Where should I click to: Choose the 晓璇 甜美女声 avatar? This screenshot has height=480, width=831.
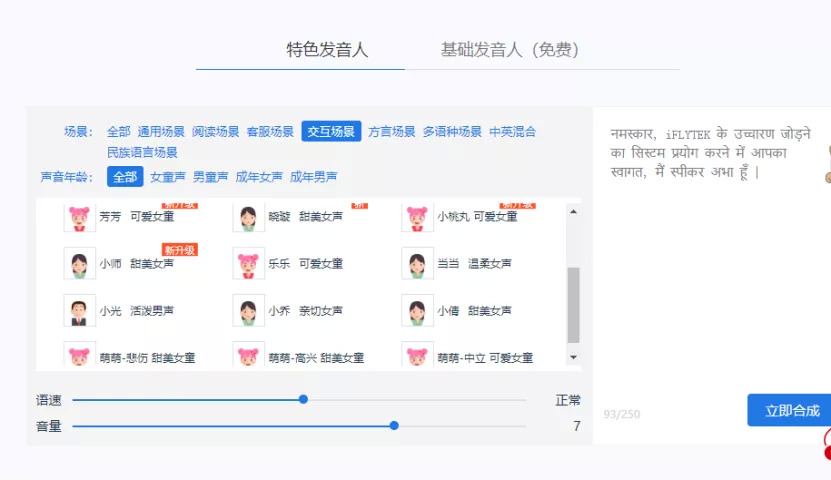pos(249,217)
